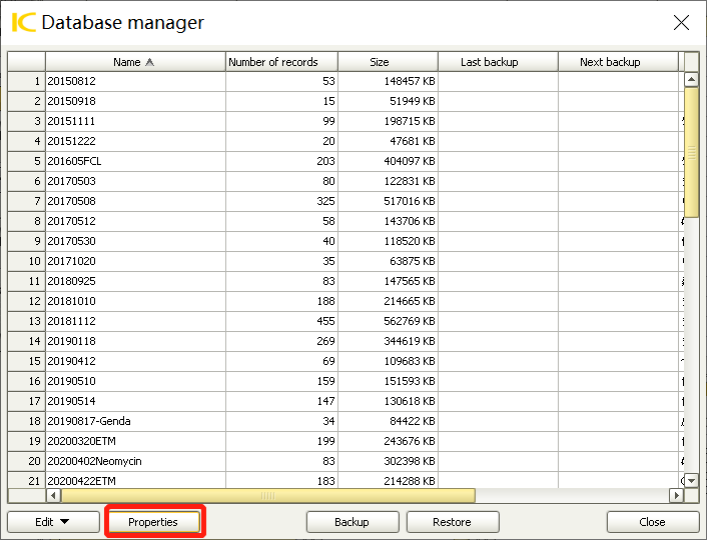This screenshot has height=540, width=707.
Task: Click the Backup button
Action: (352, 522)
